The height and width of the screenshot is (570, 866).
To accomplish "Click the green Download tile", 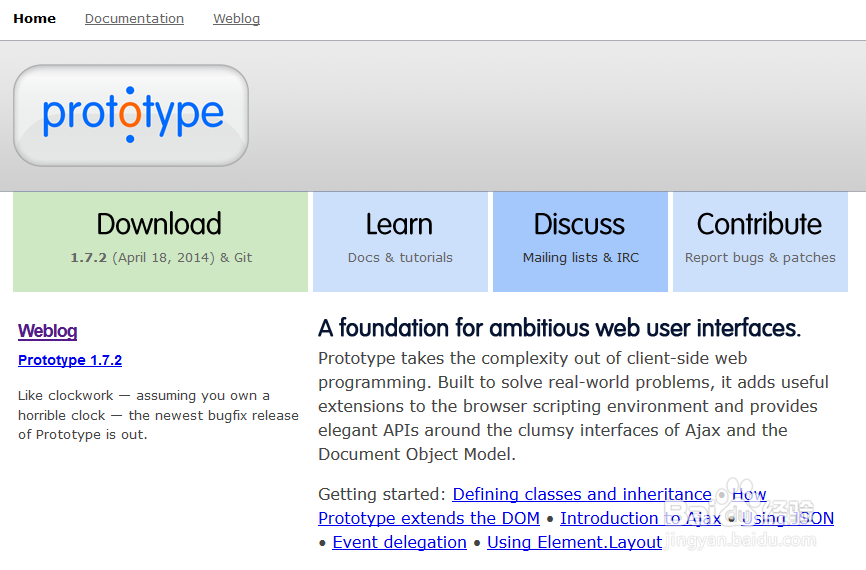I will point(160,241).
